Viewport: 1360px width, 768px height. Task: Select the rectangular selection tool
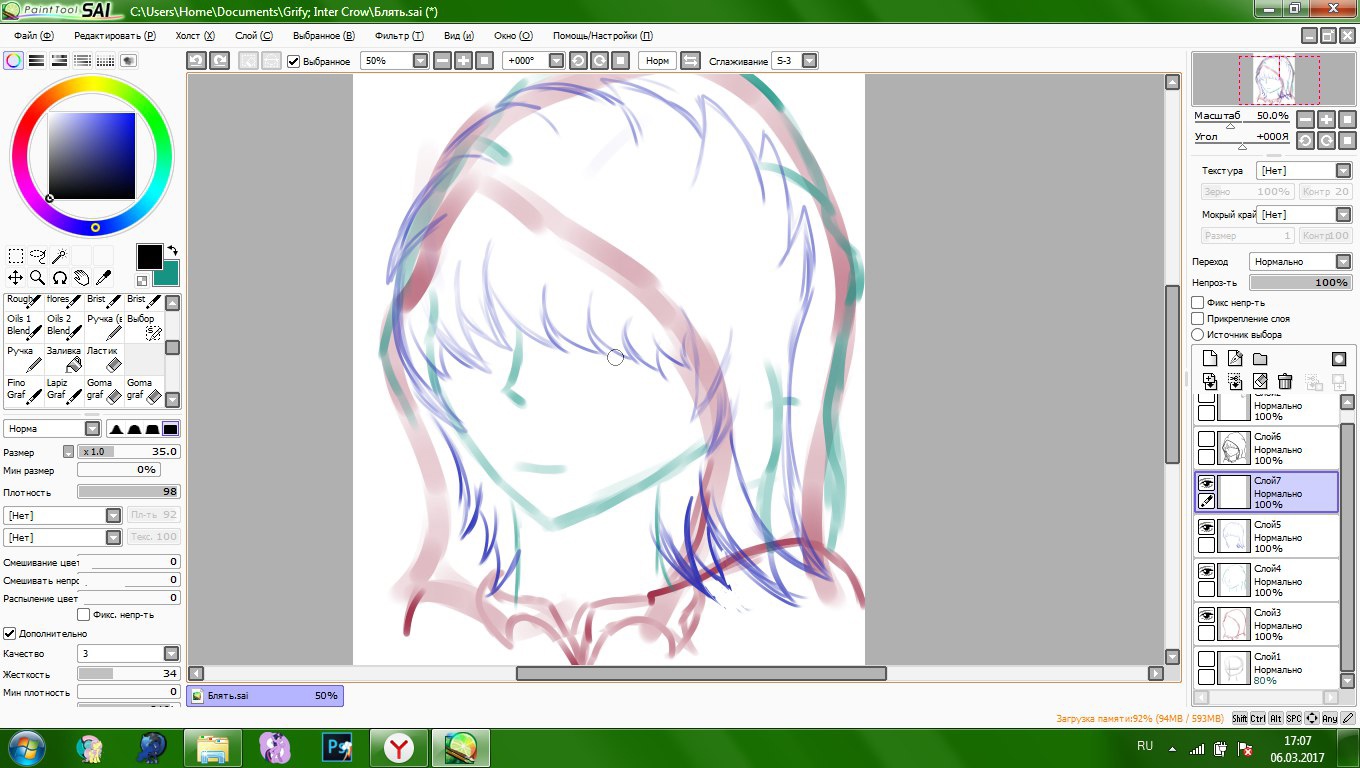(16, 256)
